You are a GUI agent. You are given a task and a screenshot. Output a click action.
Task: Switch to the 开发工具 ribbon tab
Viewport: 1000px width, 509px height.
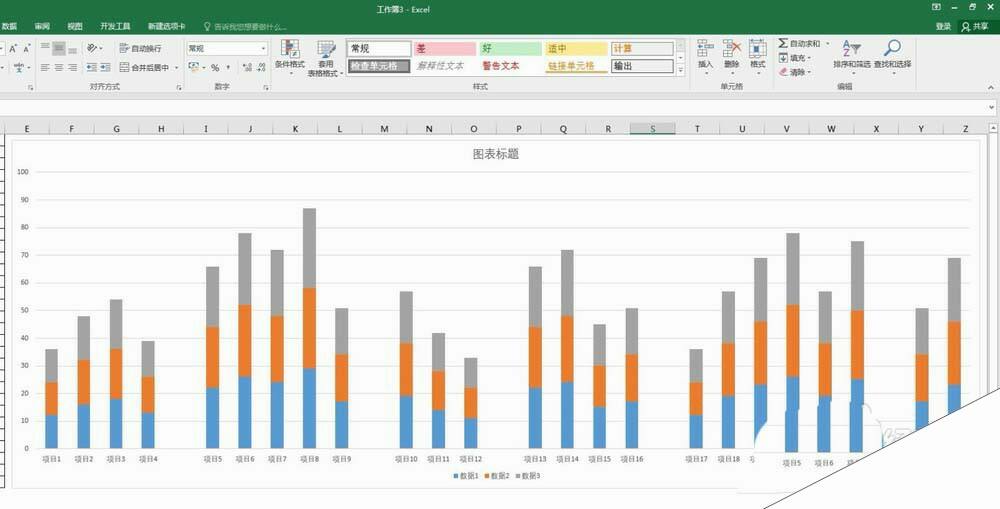coord(115,26)
